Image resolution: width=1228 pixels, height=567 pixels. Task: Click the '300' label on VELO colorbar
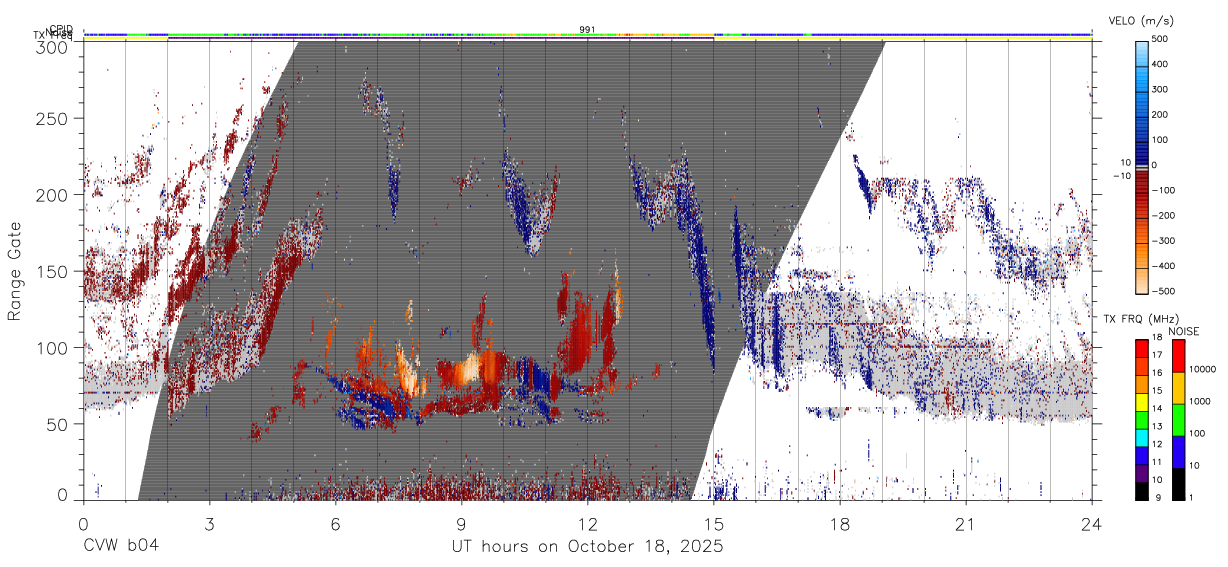click(x=1162, y=89)
